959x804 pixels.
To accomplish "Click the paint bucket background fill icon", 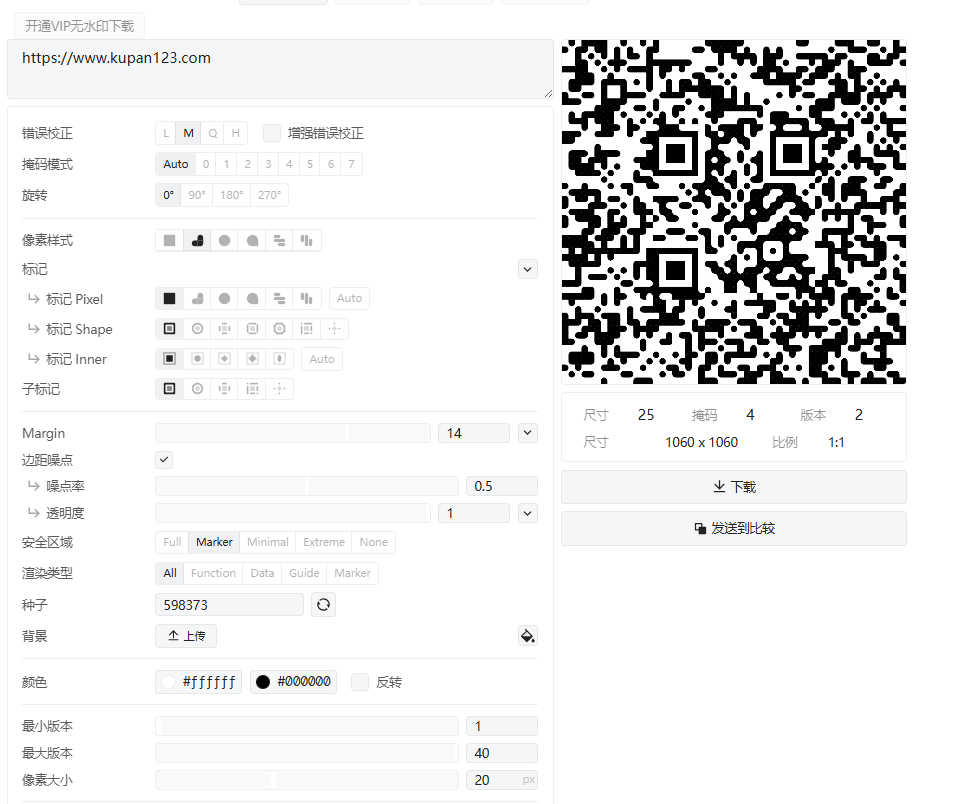I will [527, 636].
